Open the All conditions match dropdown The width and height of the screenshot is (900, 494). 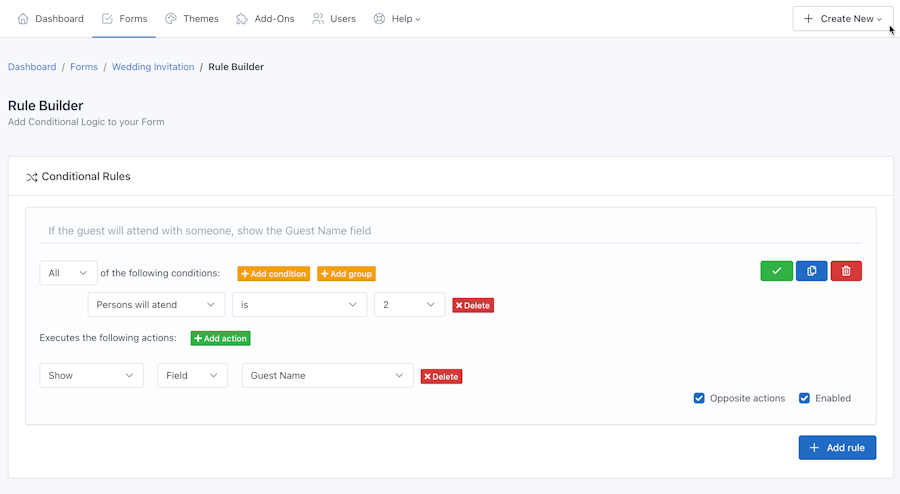tap(68, 273)
